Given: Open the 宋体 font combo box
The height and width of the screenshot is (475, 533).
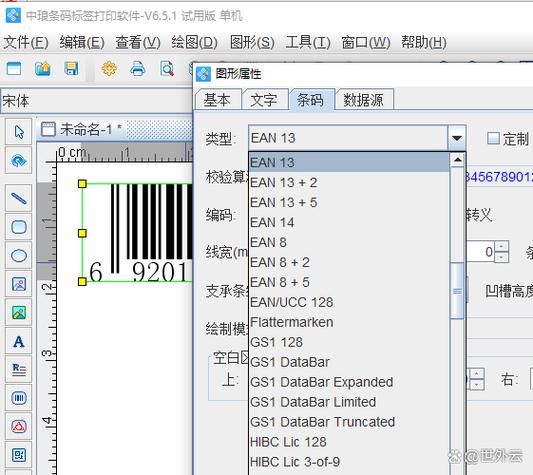Looking at the screenshot, I should point(97,101).
